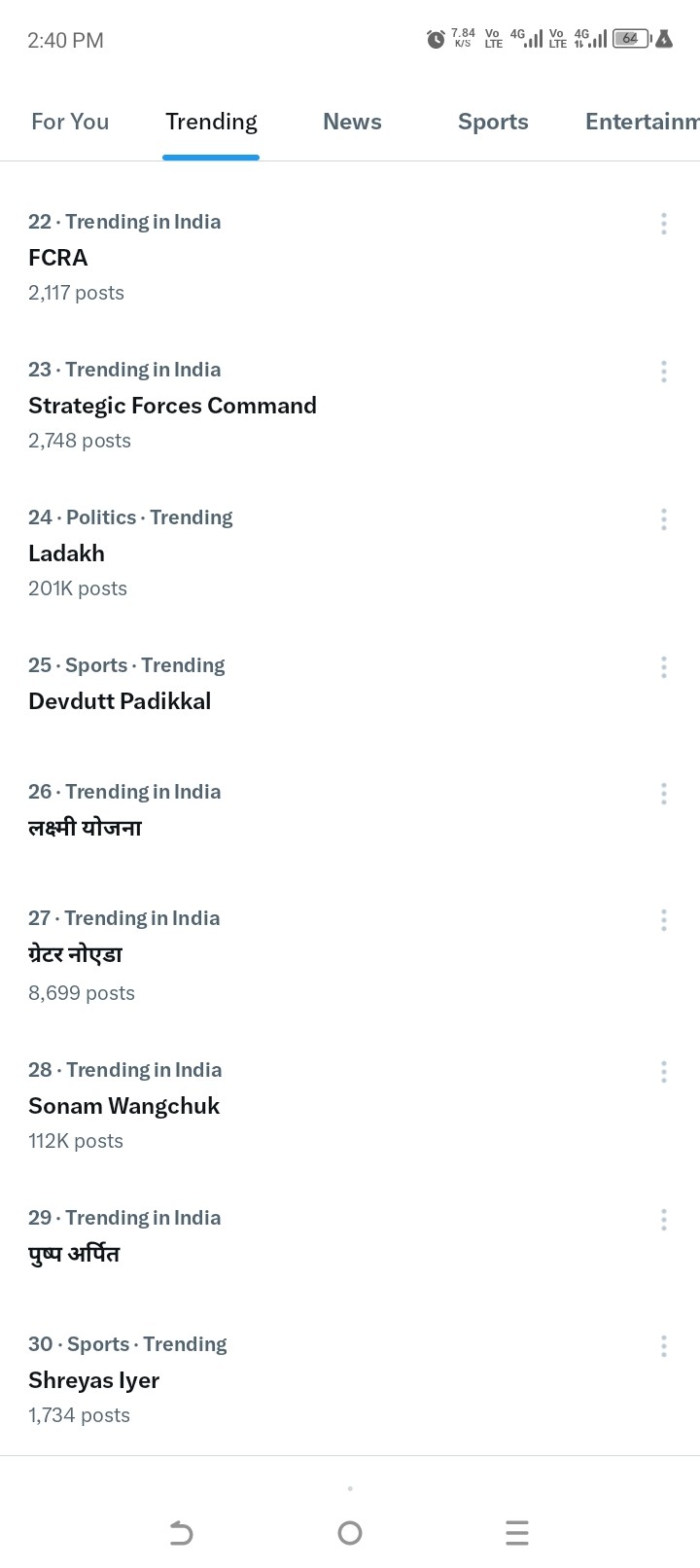Open overflow menu for Devdutt Padikkal
The width and height of the screenshot is (700, 1568).
(664, 667)
